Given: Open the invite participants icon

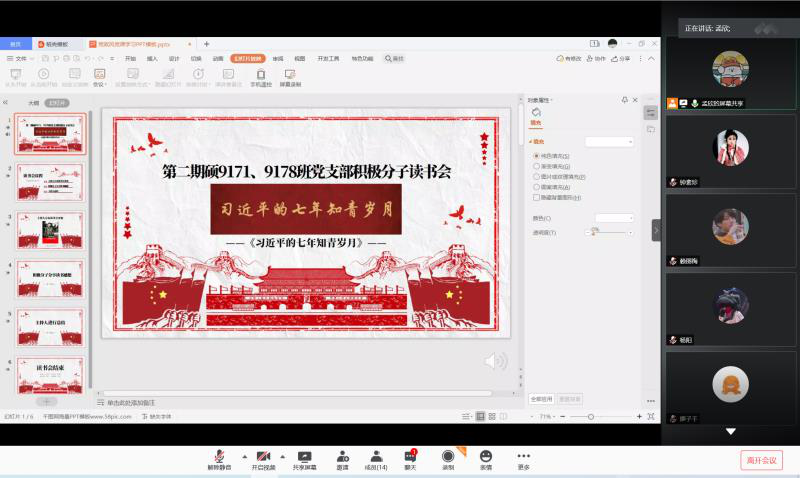Looking at the screenshot, I should coord(342,456).
